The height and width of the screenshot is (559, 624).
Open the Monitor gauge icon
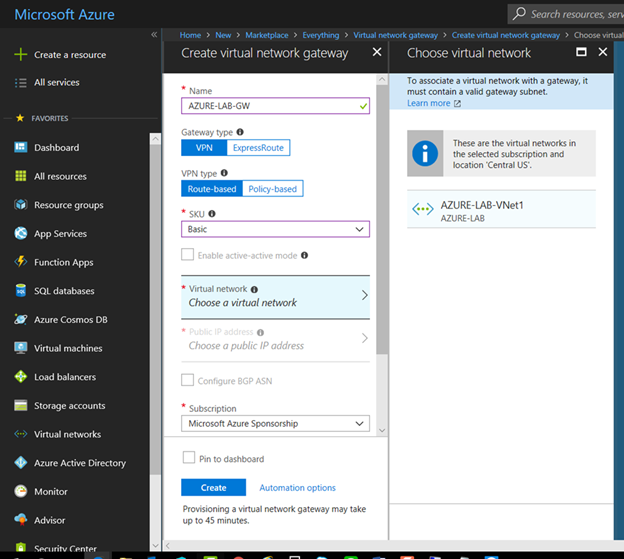pyautogui.click(x=20, y=491)
